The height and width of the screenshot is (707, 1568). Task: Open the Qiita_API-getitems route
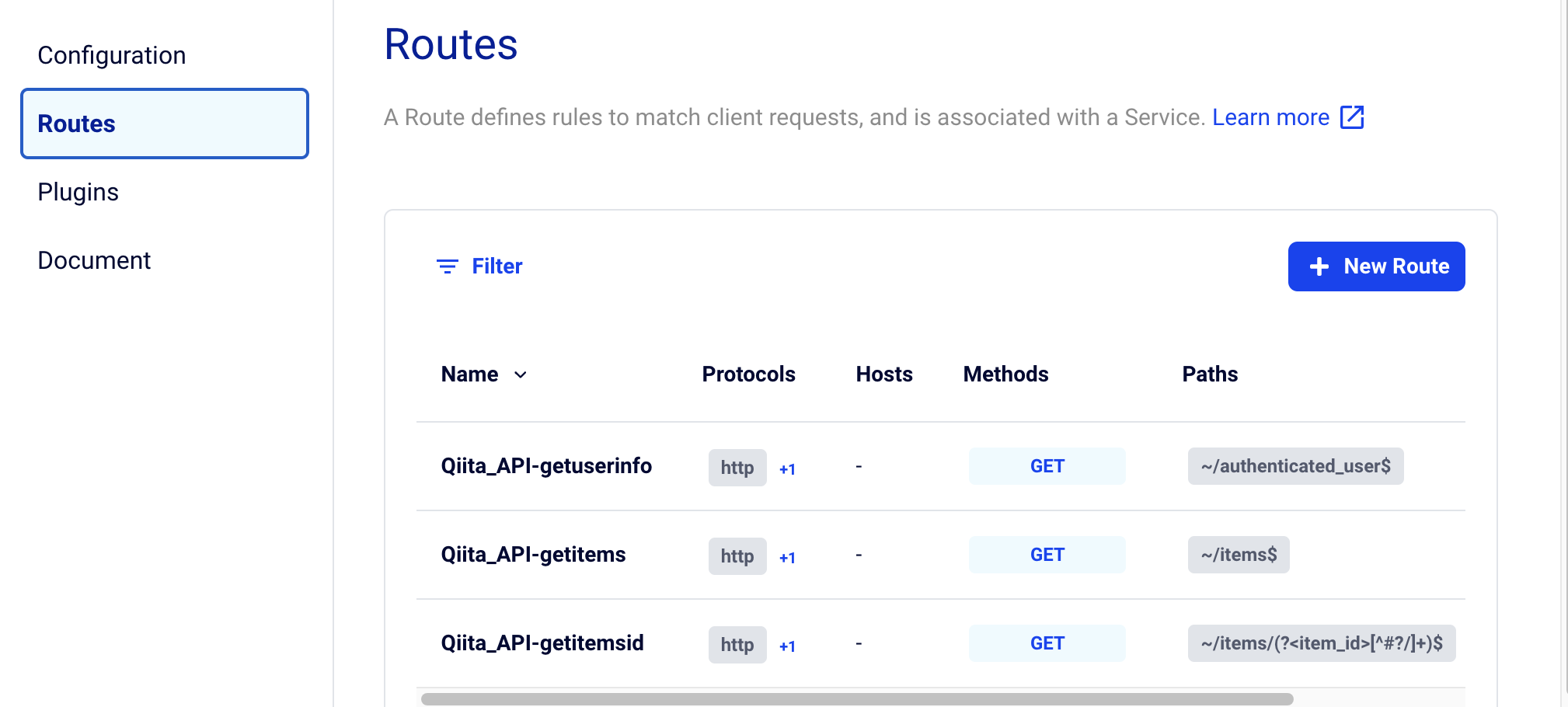[533, 555]
